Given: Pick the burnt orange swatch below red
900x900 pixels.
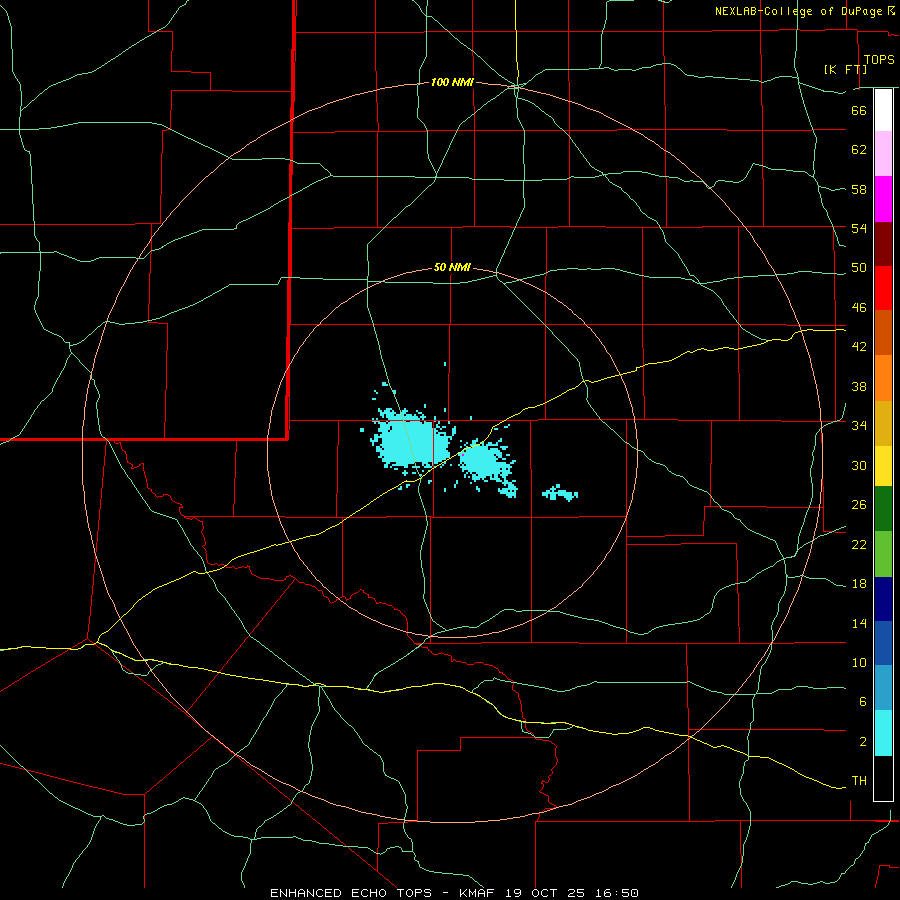Looking at the screenshot, I should [883, 332].
